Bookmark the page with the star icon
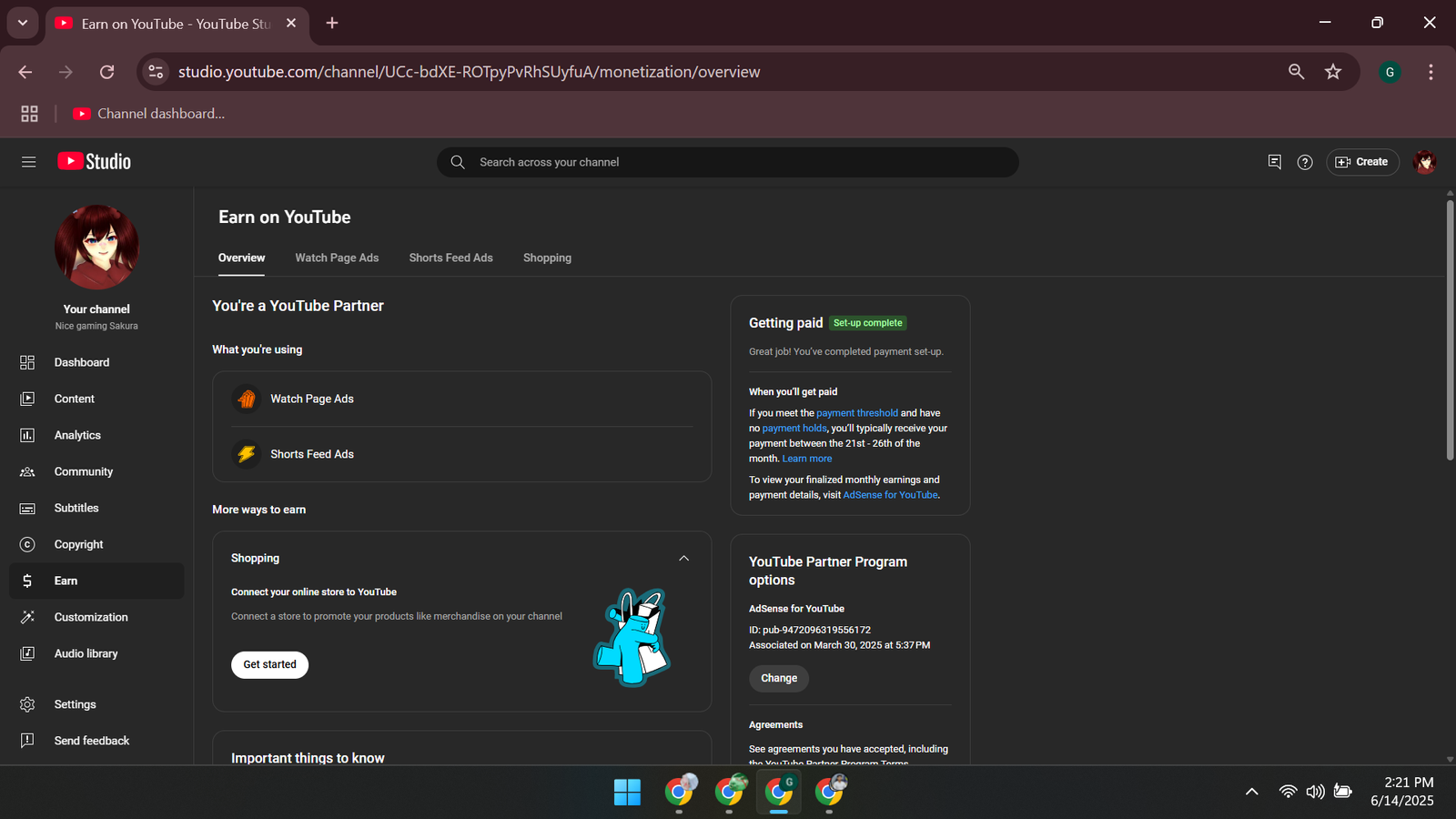Viewport: 1456px width, 819px height. point(1333,72)
